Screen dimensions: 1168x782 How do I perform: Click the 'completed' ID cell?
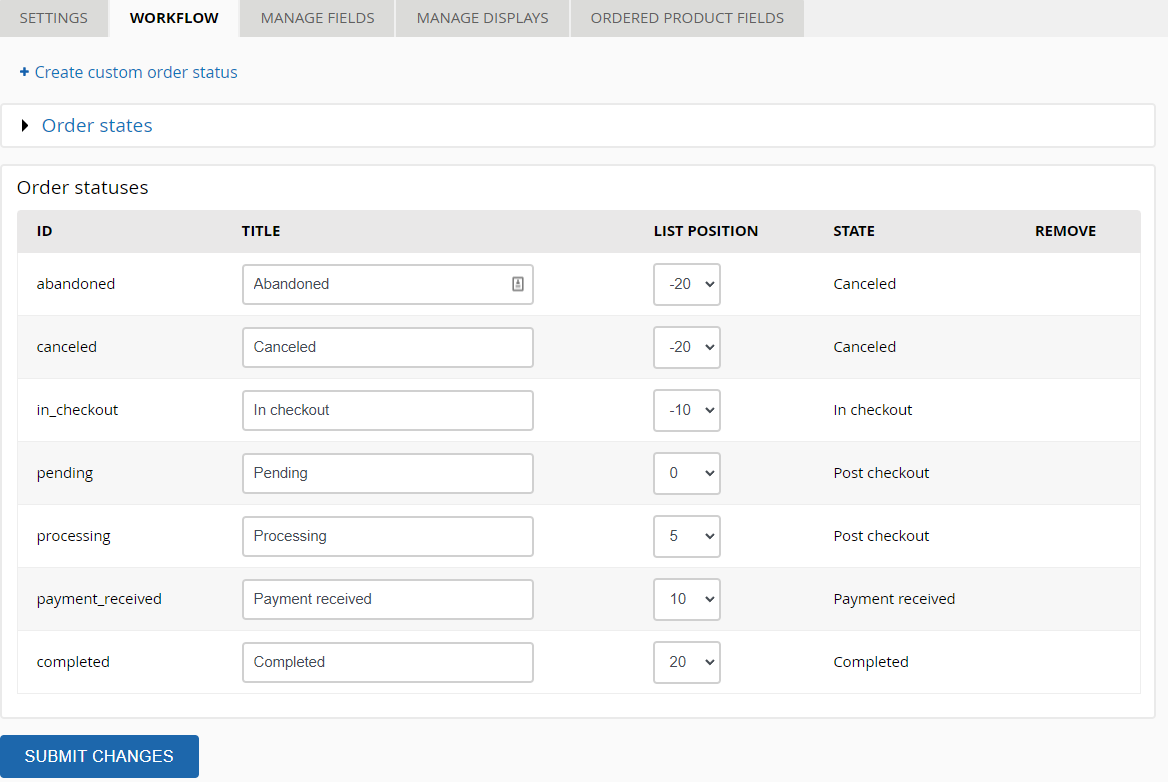[x=73, y=662]
